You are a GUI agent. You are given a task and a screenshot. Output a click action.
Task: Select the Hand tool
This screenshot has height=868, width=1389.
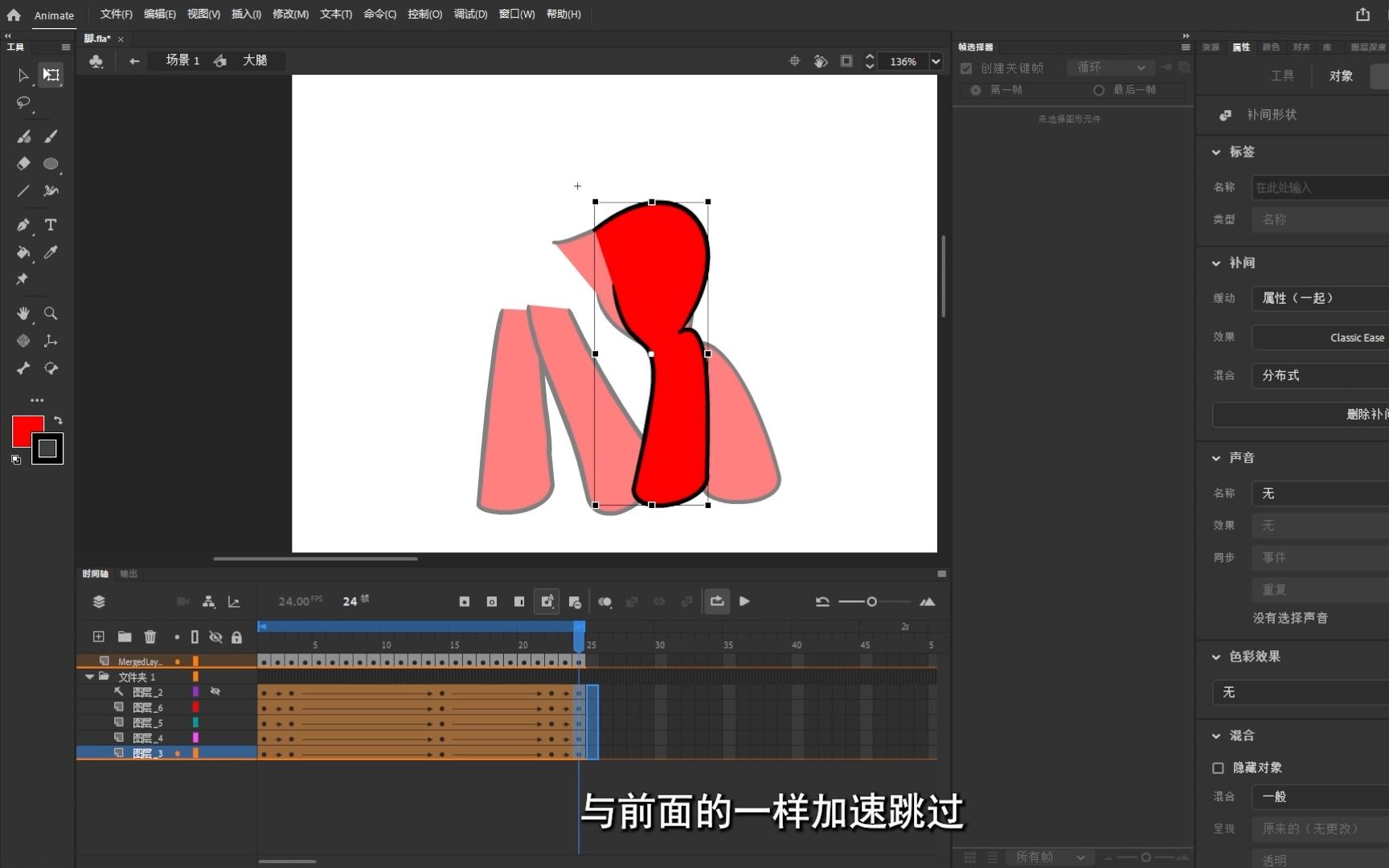[x=23, y=313]
